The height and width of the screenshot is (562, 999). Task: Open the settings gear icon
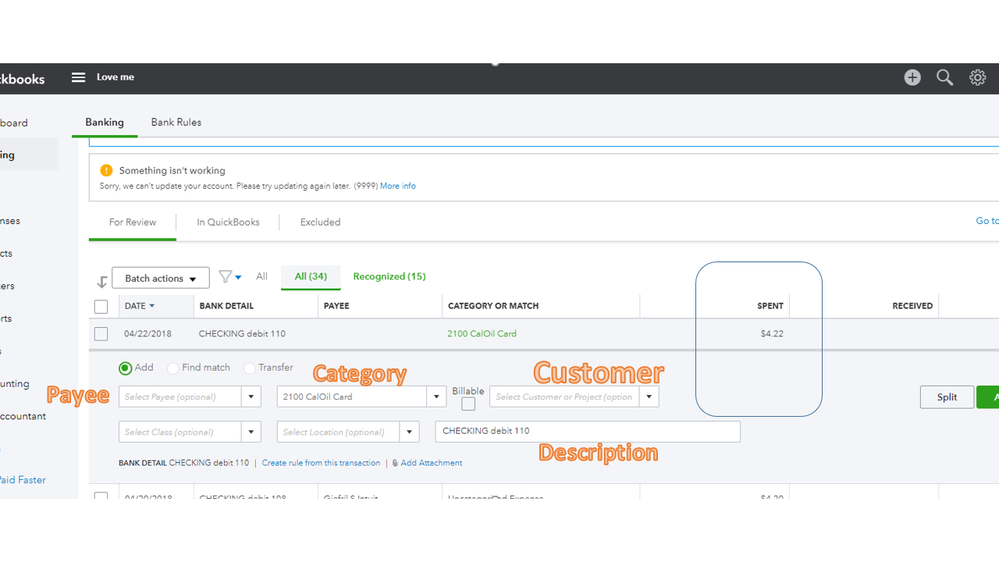pyautogui.click(x=977, y=78)
